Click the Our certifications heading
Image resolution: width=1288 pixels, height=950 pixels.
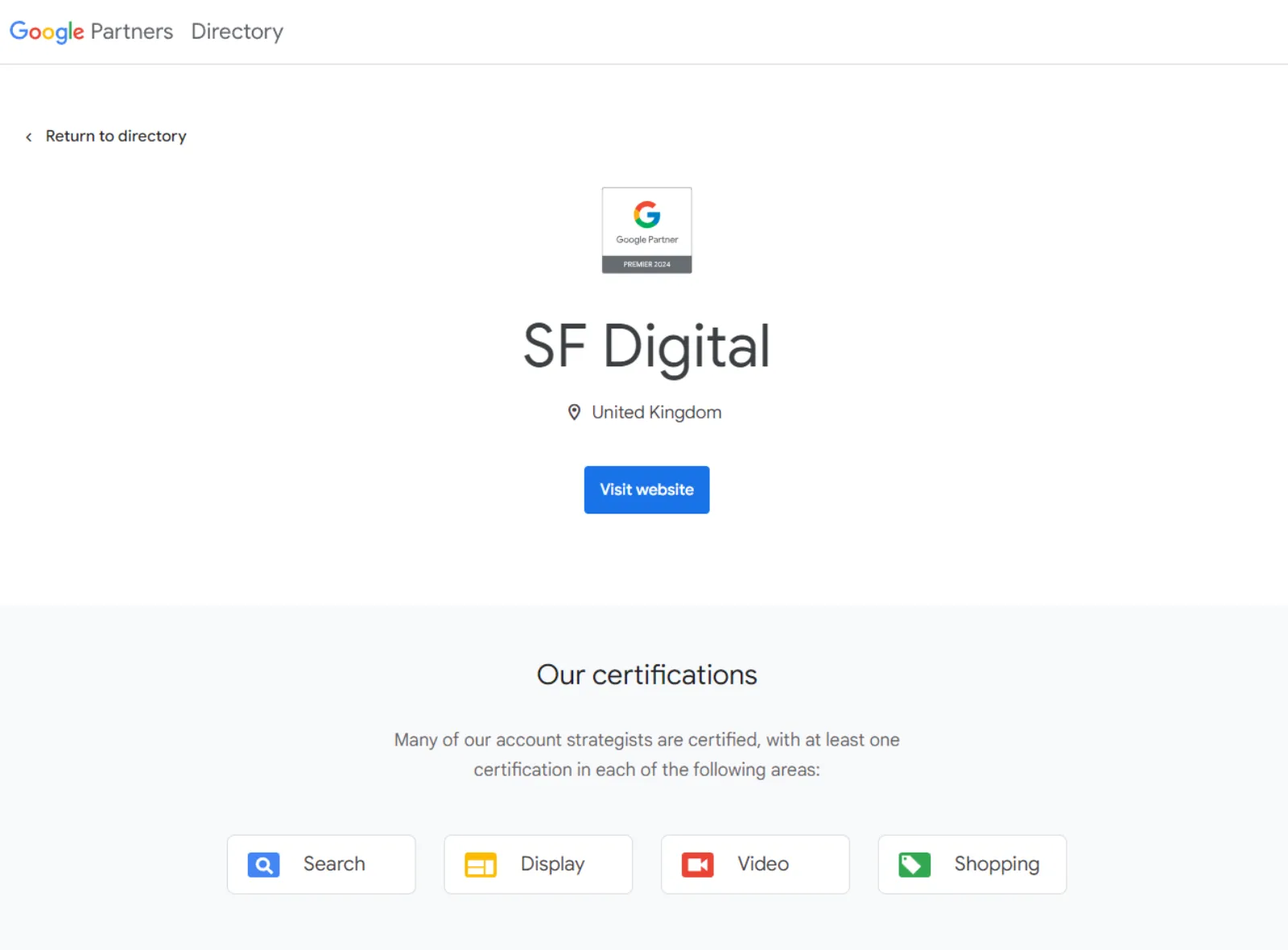point(646,675)
